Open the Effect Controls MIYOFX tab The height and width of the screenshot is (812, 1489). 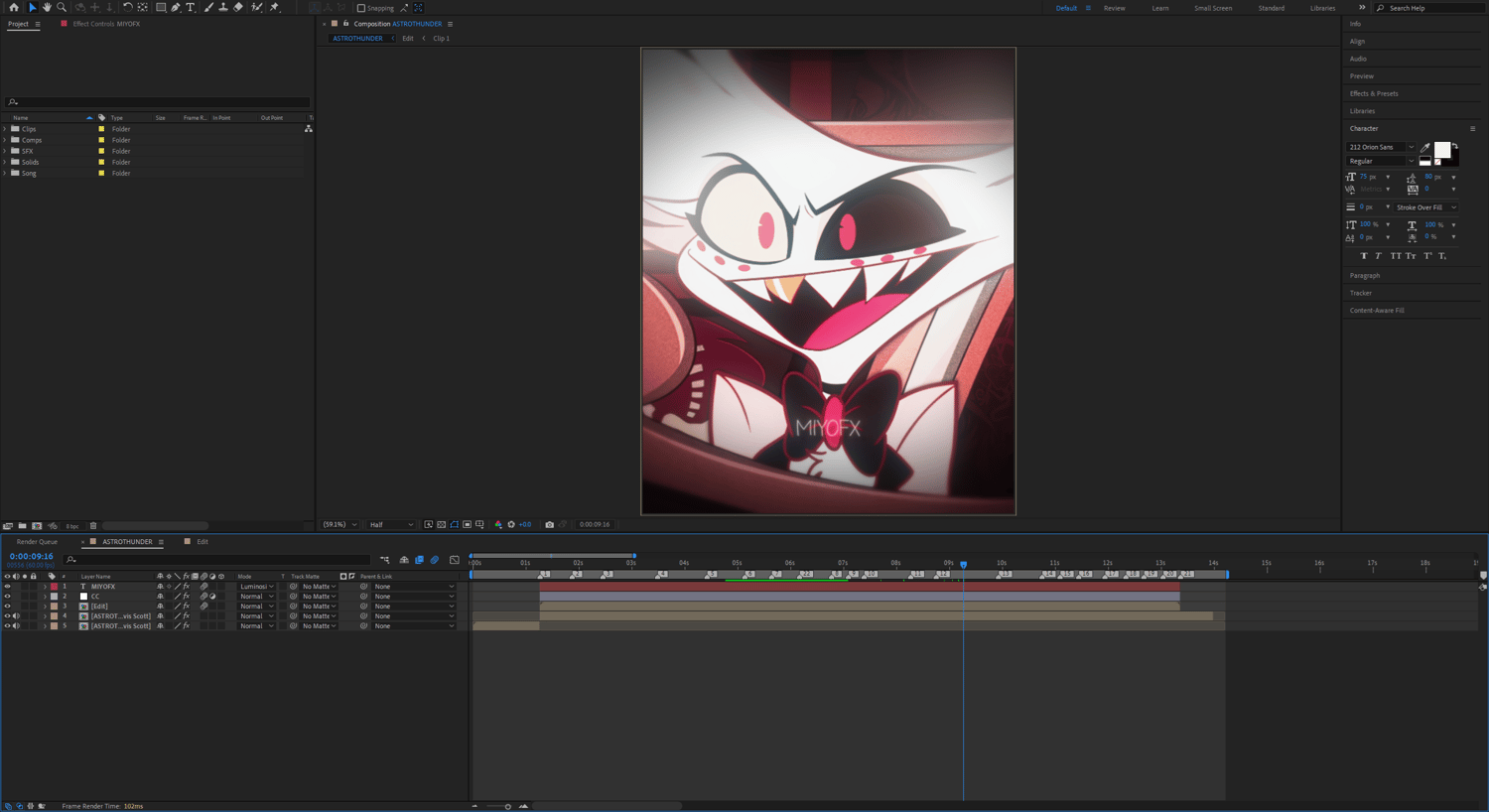[x=106, y=24]
